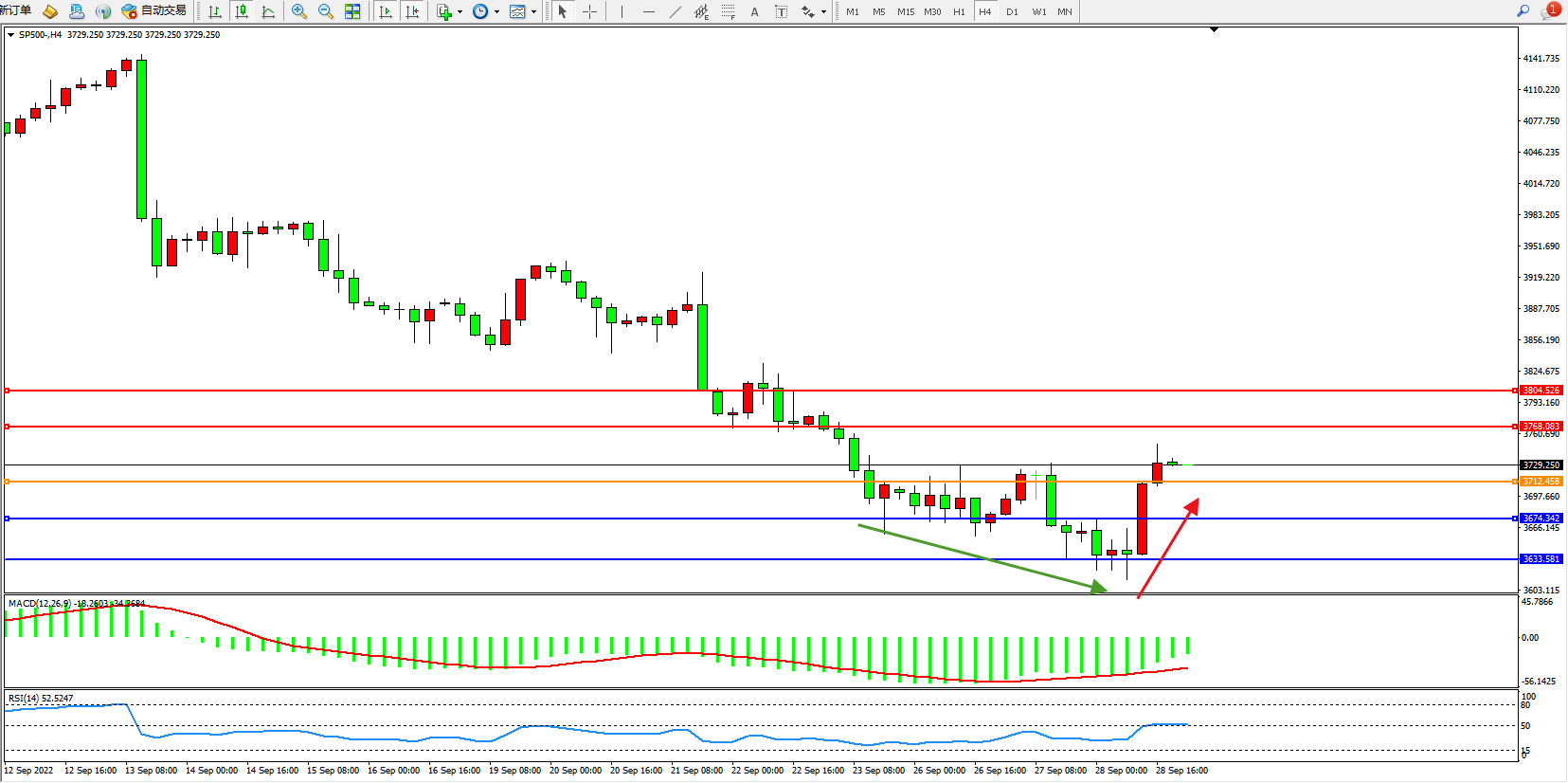The image size is (1568, 783).
Task: Click the orange 3712.458 price level label
Action: click(x=1541, y=482)
